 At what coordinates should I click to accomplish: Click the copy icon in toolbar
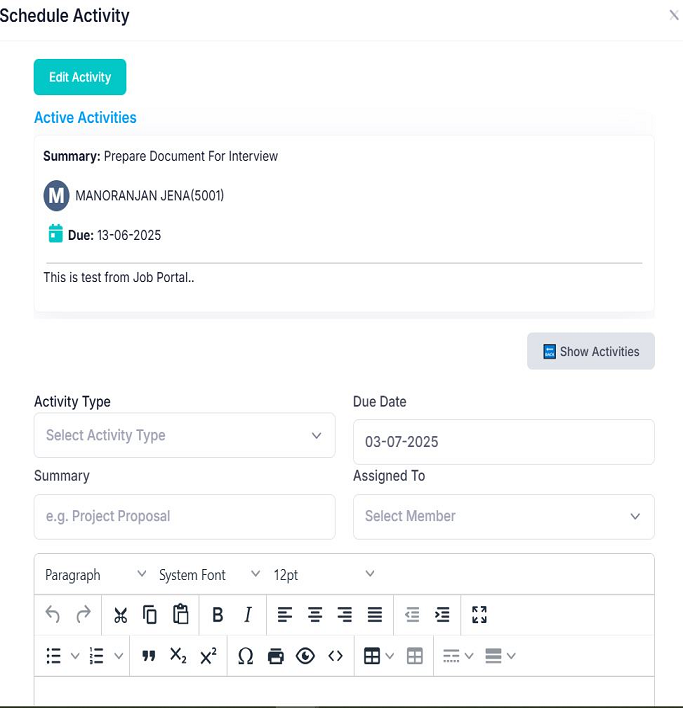pyautogui.click(x=150, y=615)
